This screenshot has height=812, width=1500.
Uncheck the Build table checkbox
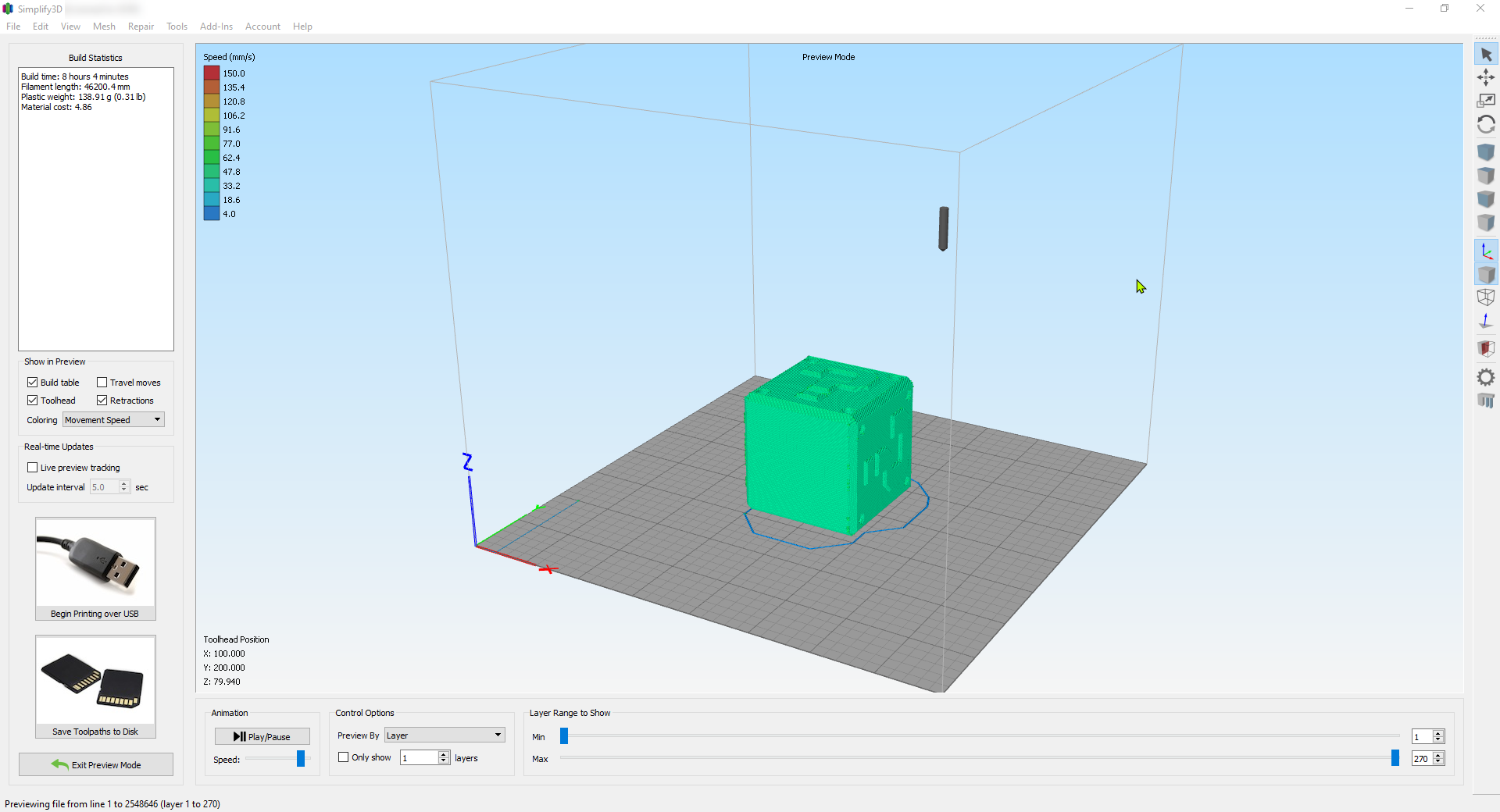(33, 383)
